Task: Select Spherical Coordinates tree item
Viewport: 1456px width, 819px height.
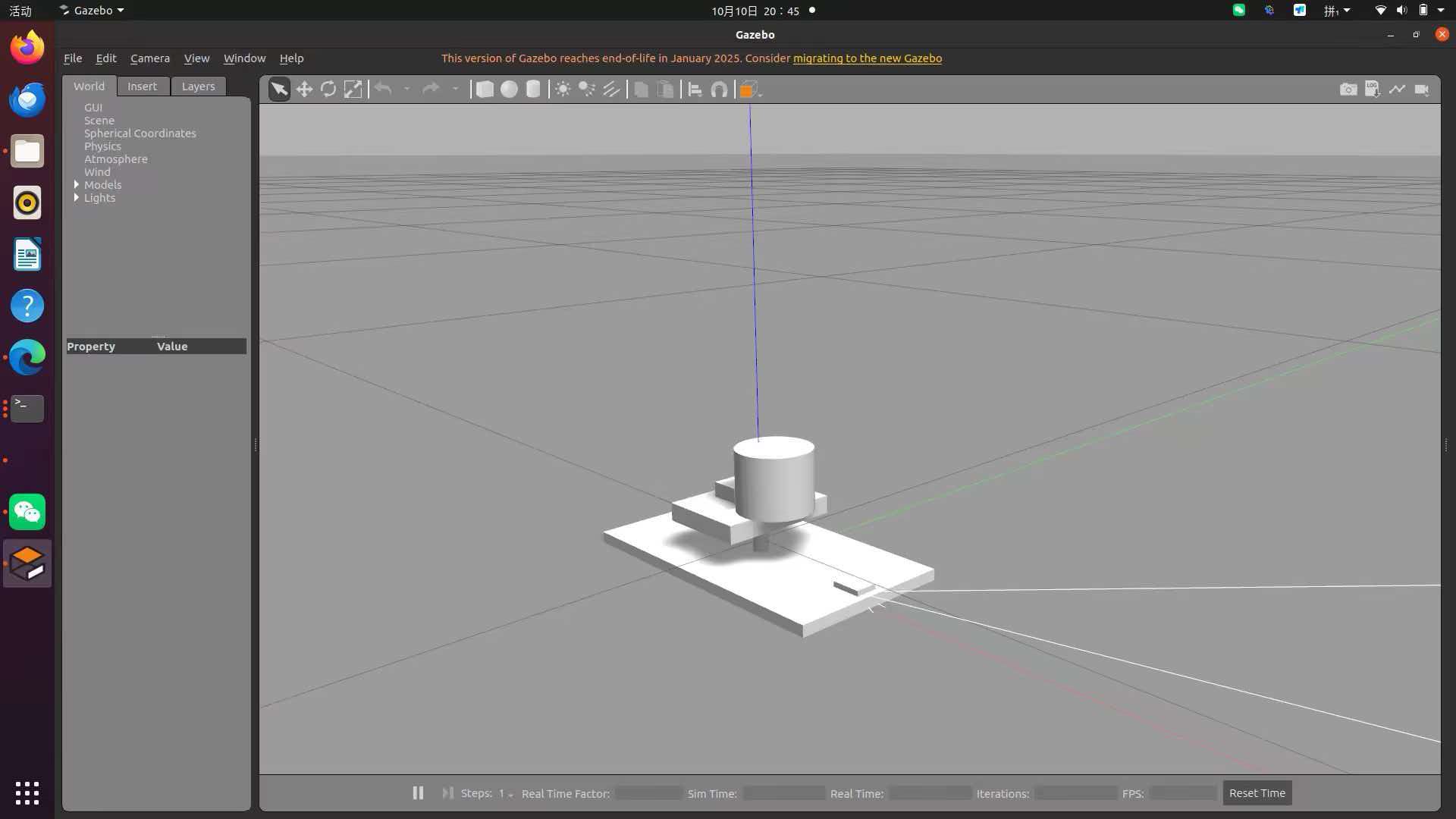Action: (x=140, y=133)
